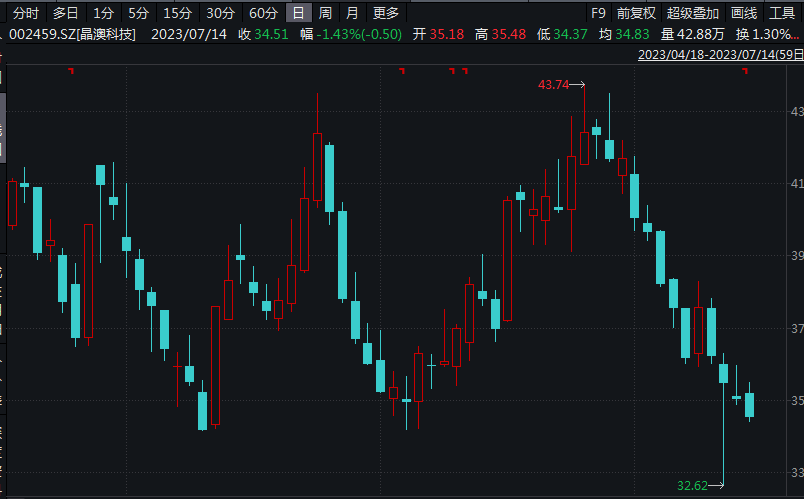
Task: Open the 前复权 price adjustment dropdown
Action: tap(636, 13)
